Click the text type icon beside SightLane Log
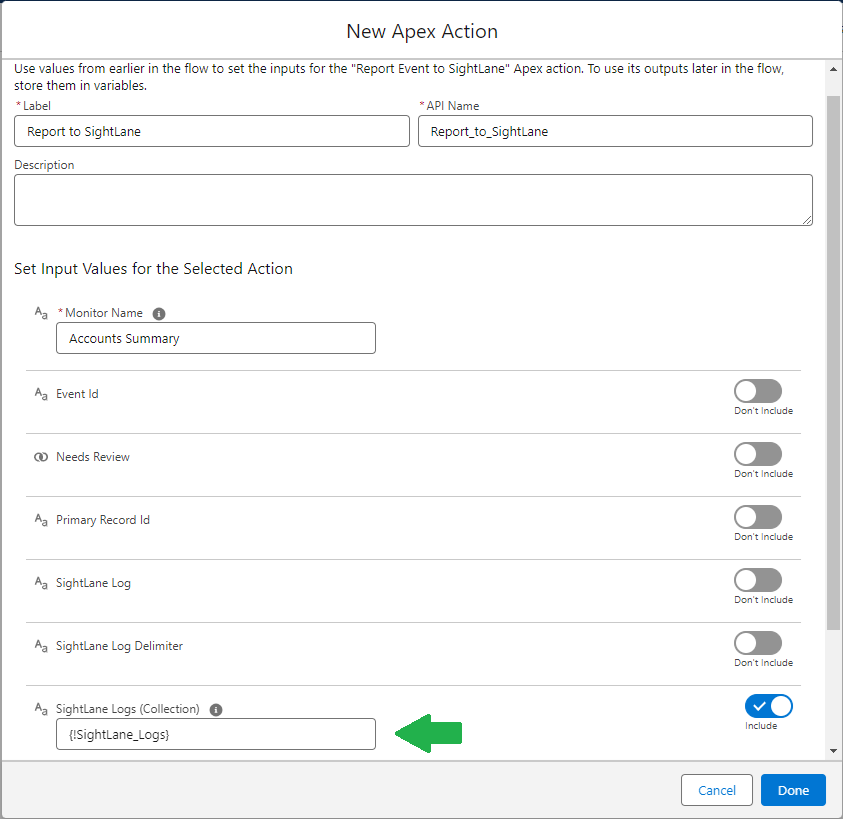 pyautogui.click(x=41, y=583)
